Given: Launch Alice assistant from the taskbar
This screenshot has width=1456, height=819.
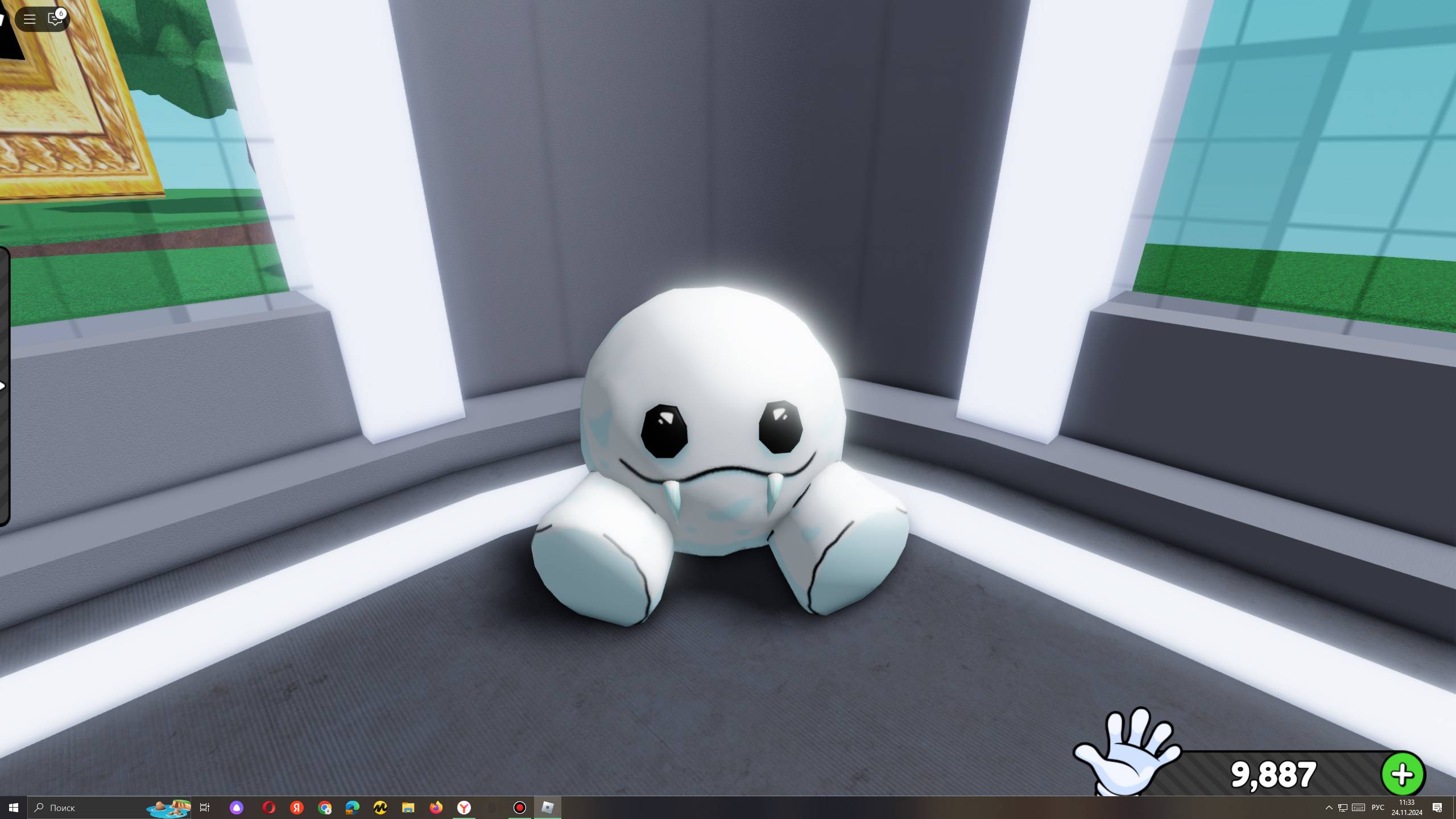Looking at the screenshot, I should click(237, 808).
